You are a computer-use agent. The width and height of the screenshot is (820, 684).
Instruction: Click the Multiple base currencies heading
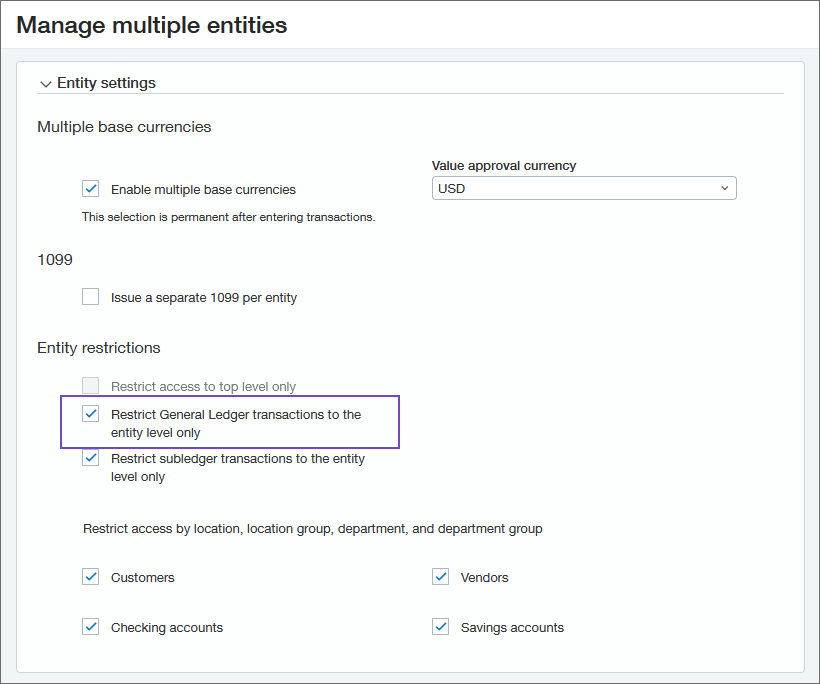click(x=124, y=127)
